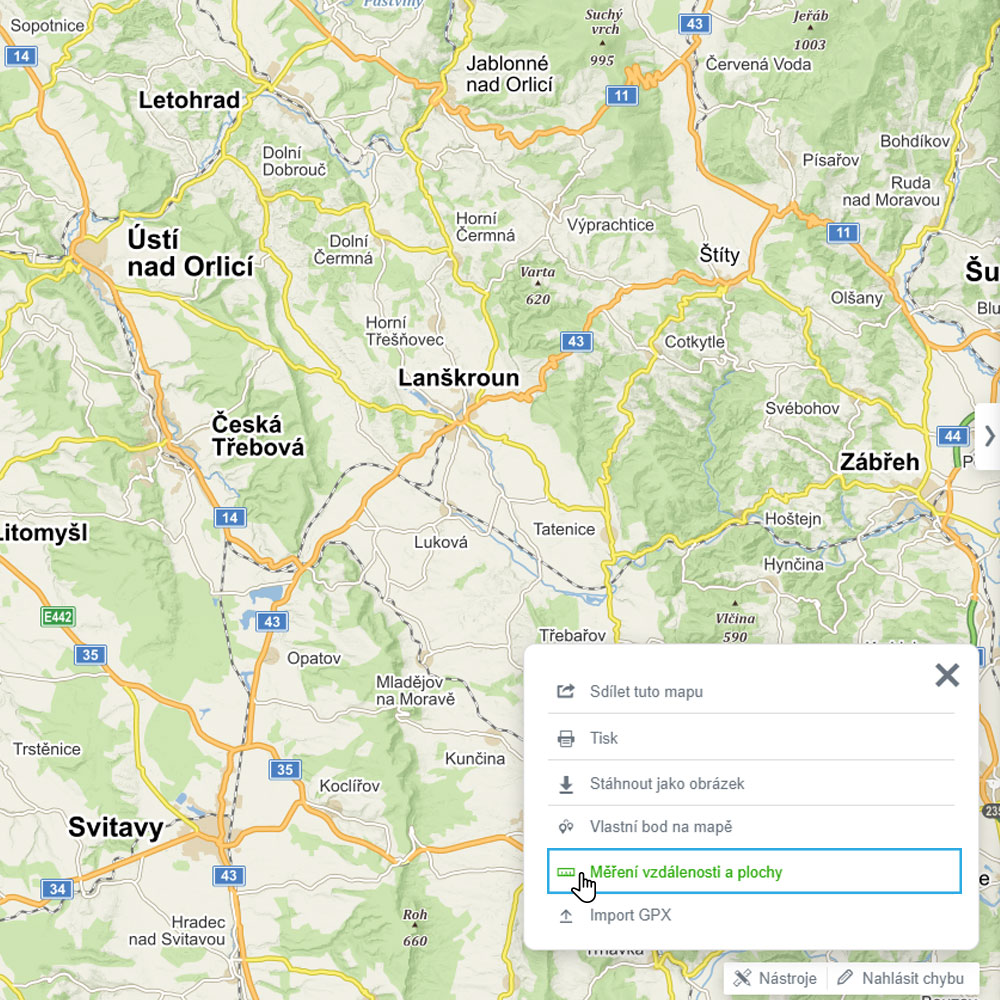
Task: Click the green E442 road shield
Action: (58, 617)
